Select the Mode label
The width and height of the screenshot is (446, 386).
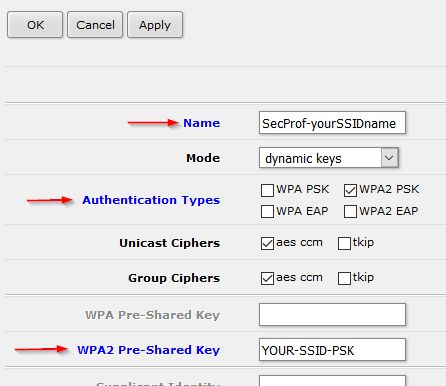[203, 158]
